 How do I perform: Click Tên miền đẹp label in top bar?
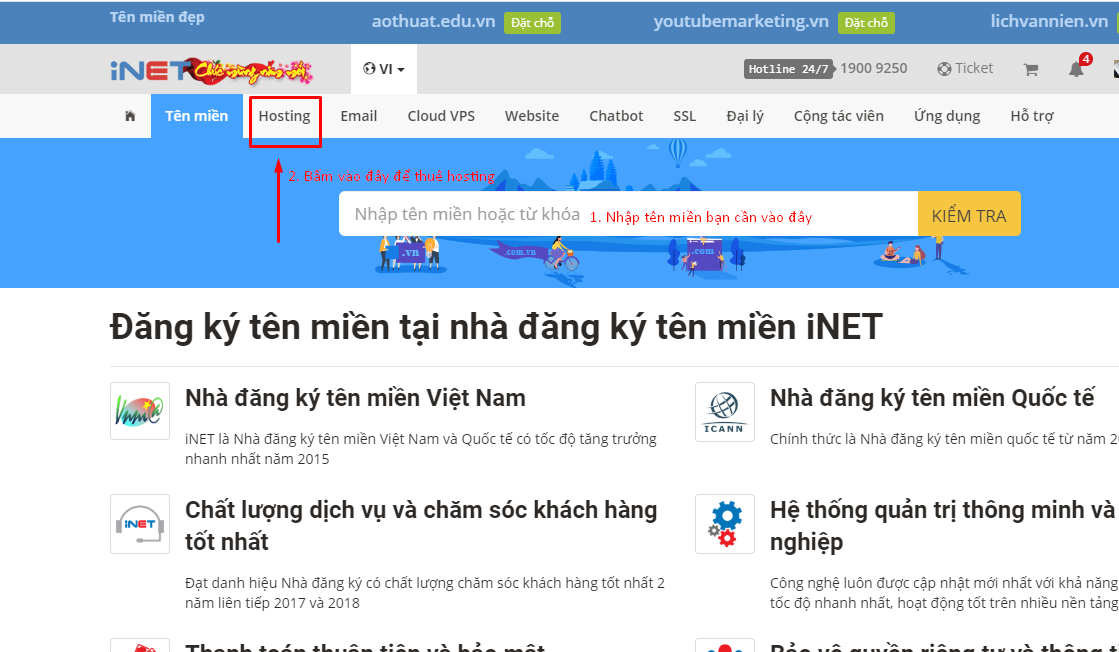pyautogui.click(x=157, y=17)
